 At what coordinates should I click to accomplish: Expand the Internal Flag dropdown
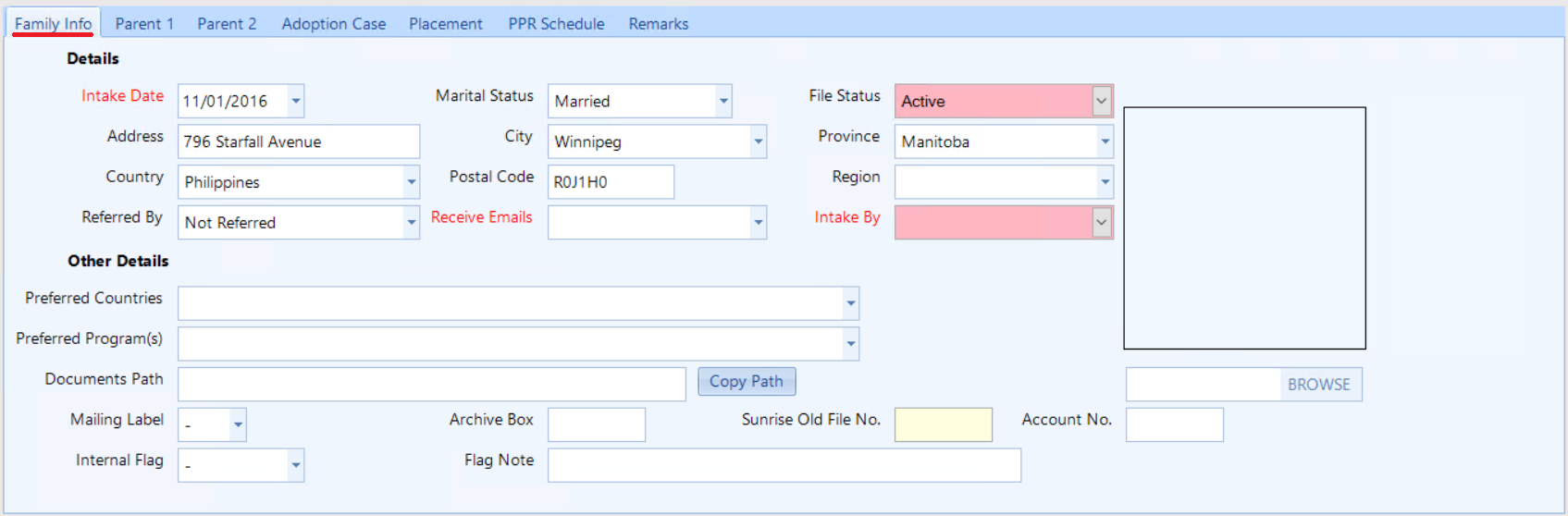pos(295,465)
